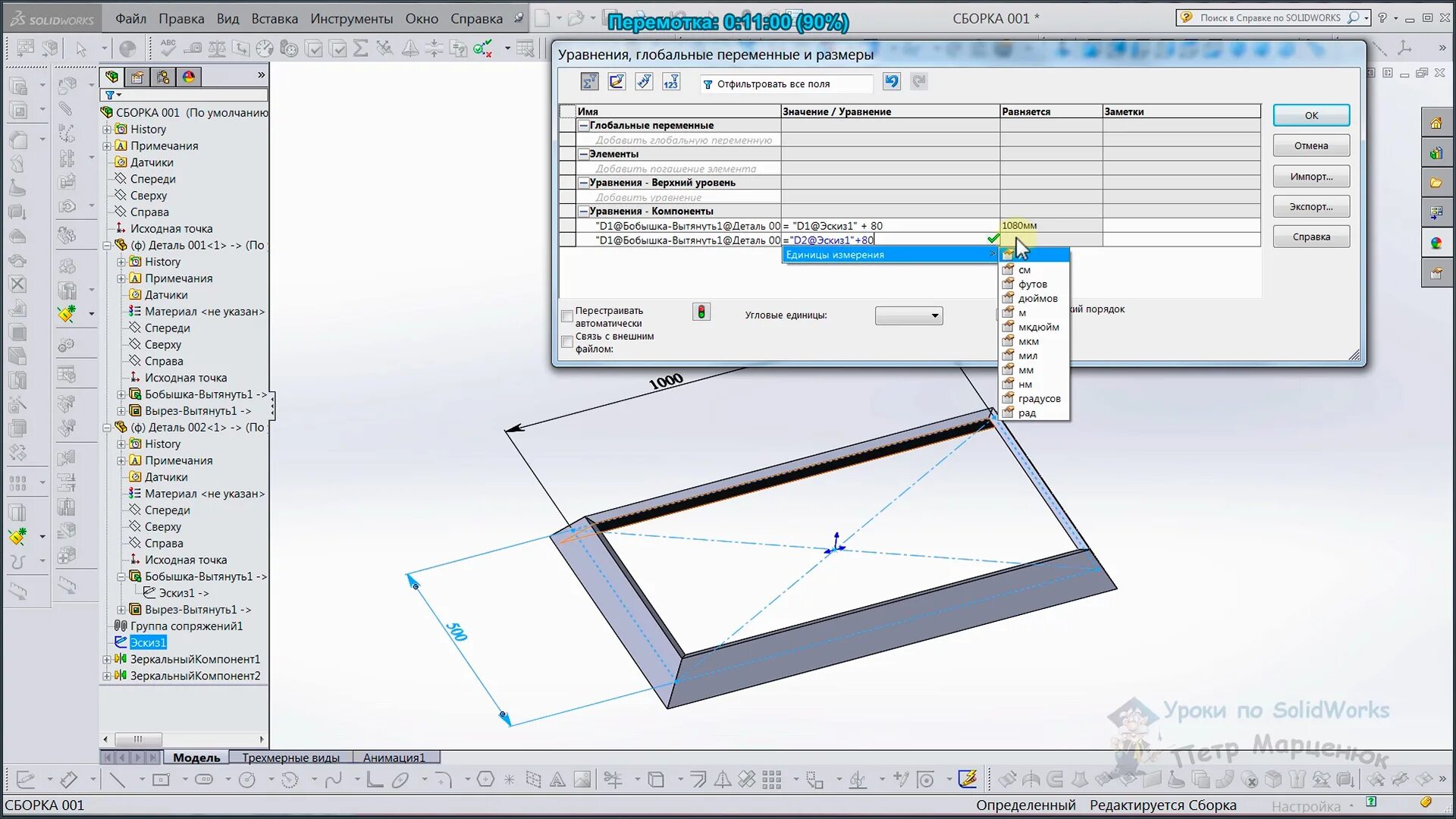Image resolution: width=1456 pixels, height=819 pixels.
Task: Toggle automatic rebuild checkbox
Action: tap(567, 316)
